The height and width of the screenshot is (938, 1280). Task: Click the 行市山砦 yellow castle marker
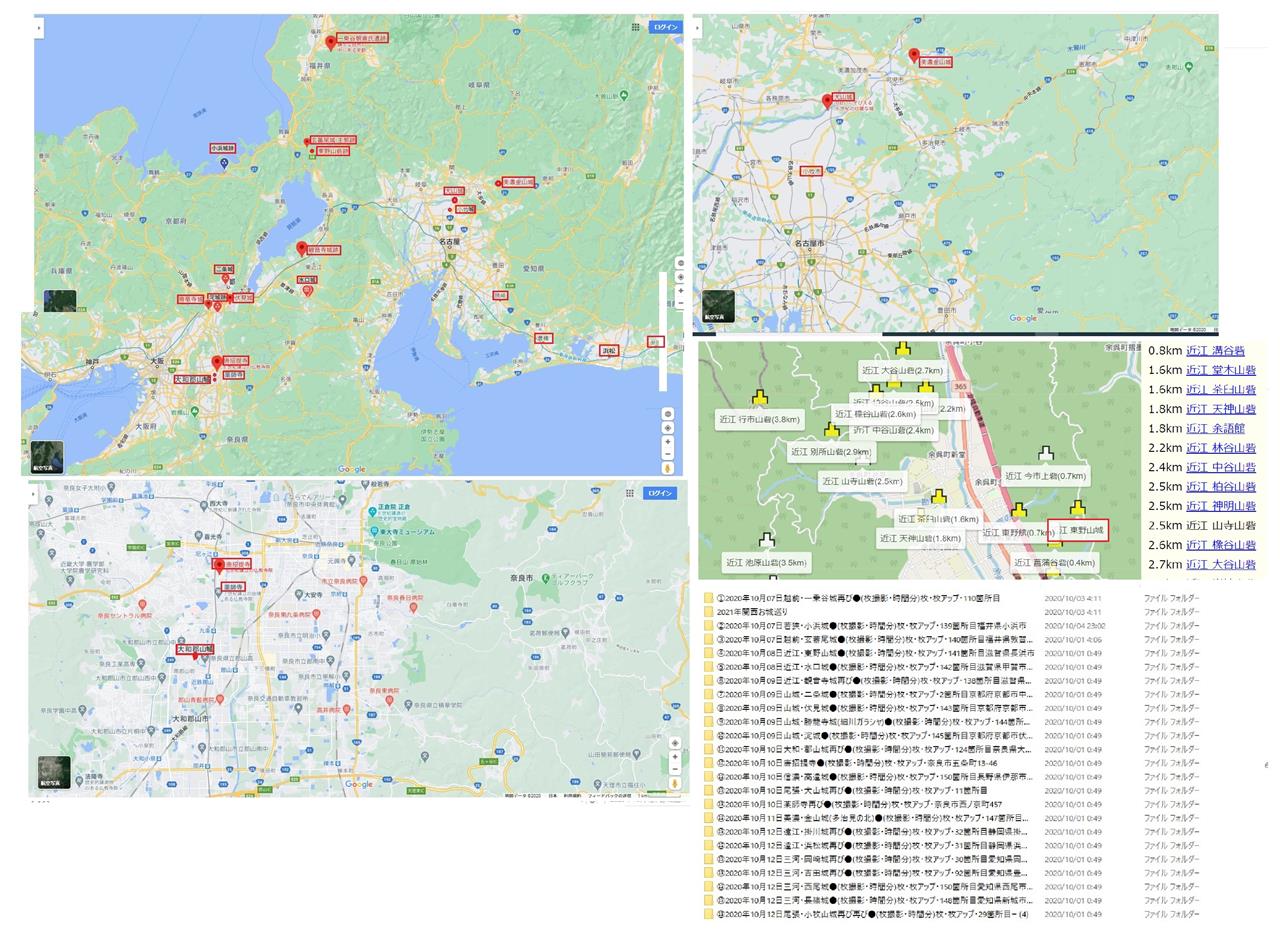tap(759, 398)
